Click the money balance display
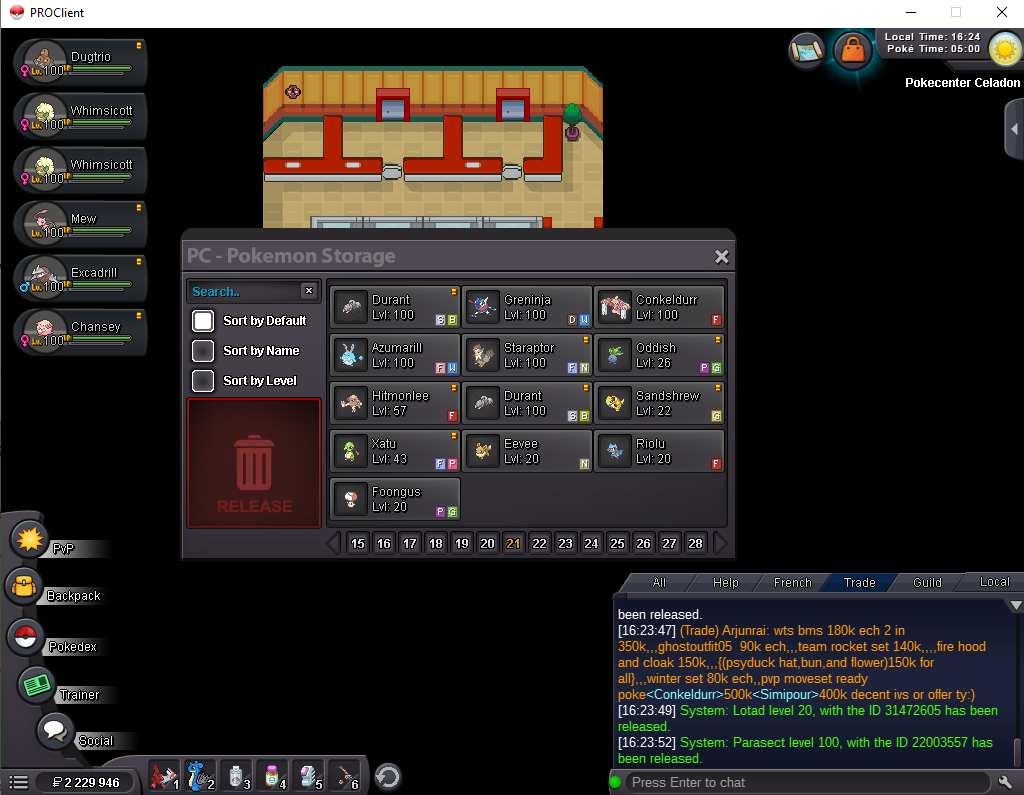The height and width of the screenshot is (795, 1024). pos(86,783)
